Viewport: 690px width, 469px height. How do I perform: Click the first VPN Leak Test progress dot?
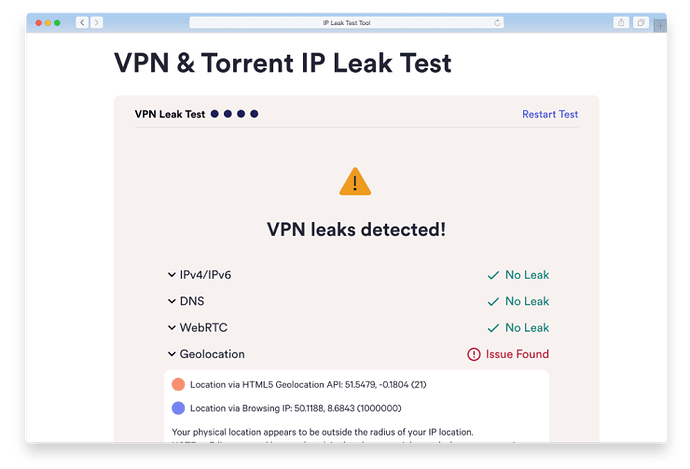tap(215, 114)
